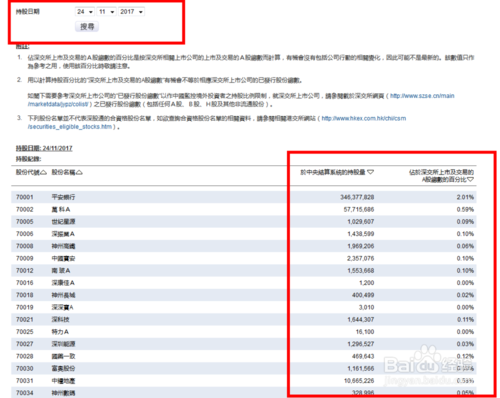Click holding value 1,644,307
The height and width of the screenshot is (398, 500).
point(361,320)
